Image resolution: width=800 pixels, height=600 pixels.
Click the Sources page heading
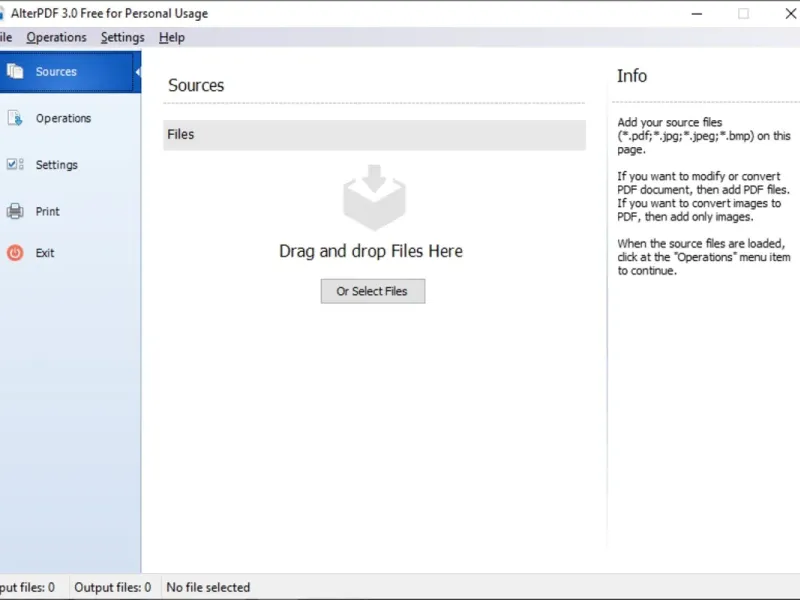[196, 85]
